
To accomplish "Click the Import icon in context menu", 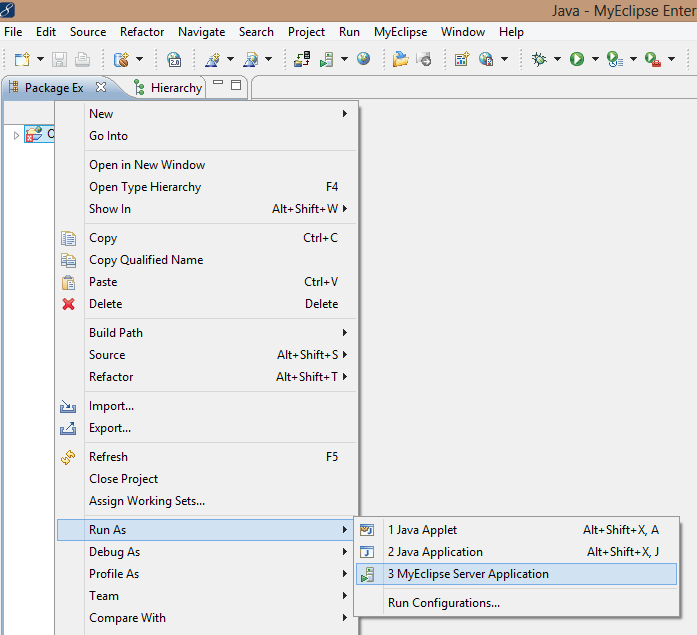I will coord(68,406).
